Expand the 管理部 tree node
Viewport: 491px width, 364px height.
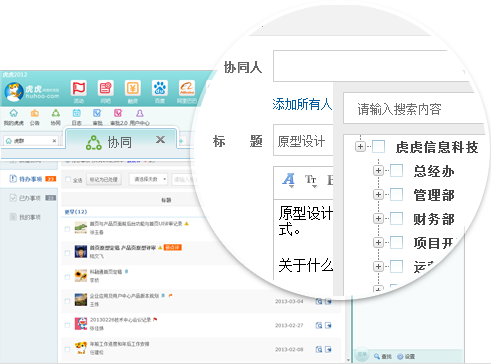tap(378, 194)
